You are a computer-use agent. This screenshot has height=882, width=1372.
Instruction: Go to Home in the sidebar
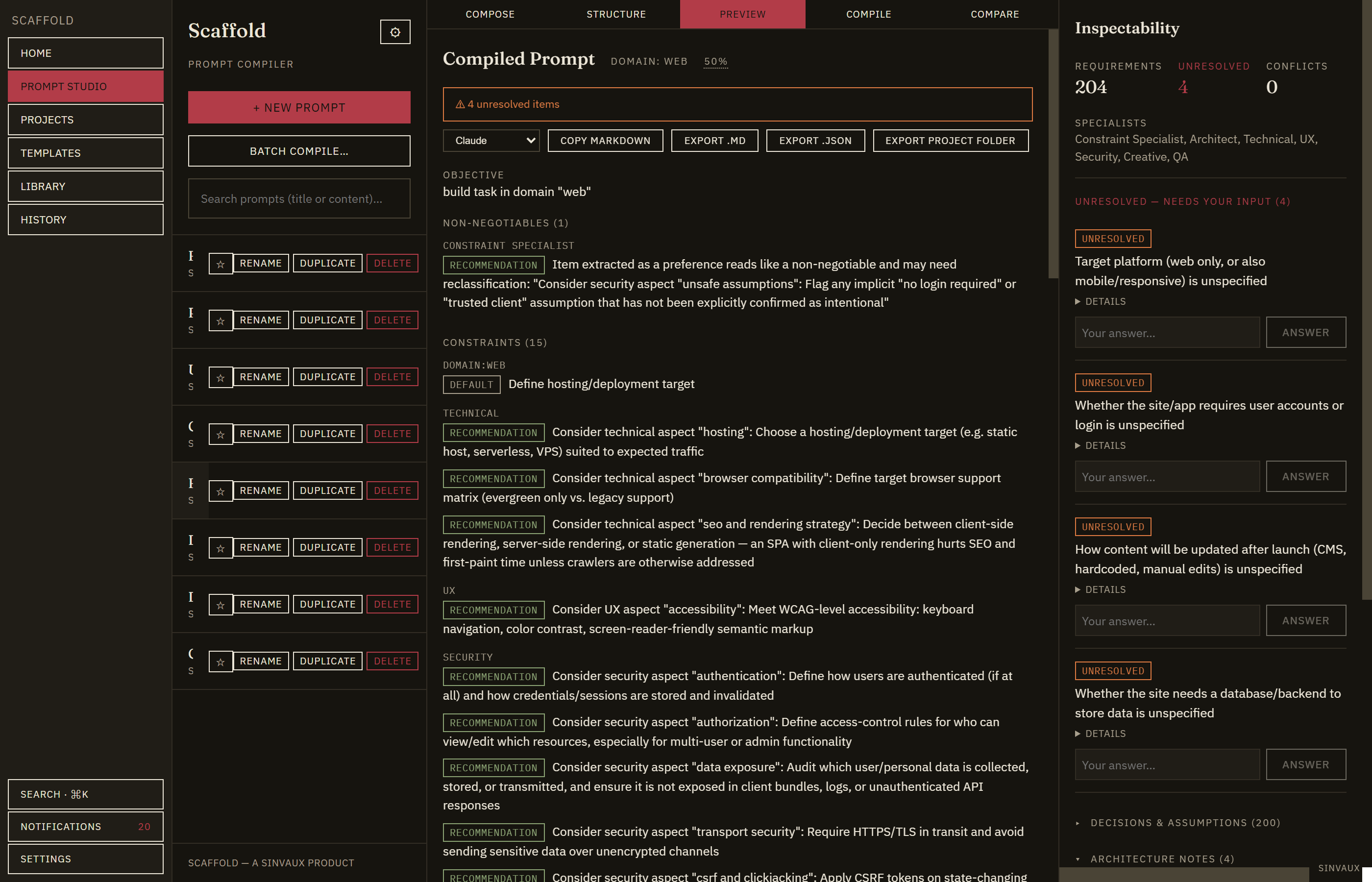tap(85, 53)
